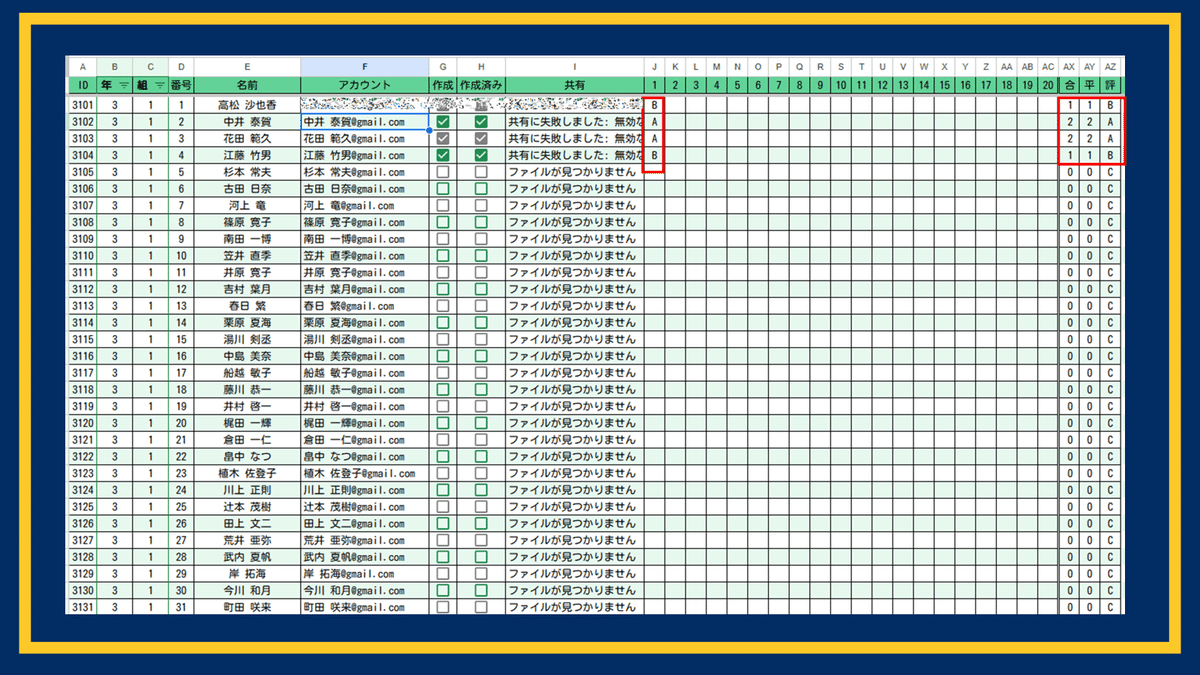
Task: Toggle the 作成済み checkbox for 花田 範久
Action: tap(481, 138)
